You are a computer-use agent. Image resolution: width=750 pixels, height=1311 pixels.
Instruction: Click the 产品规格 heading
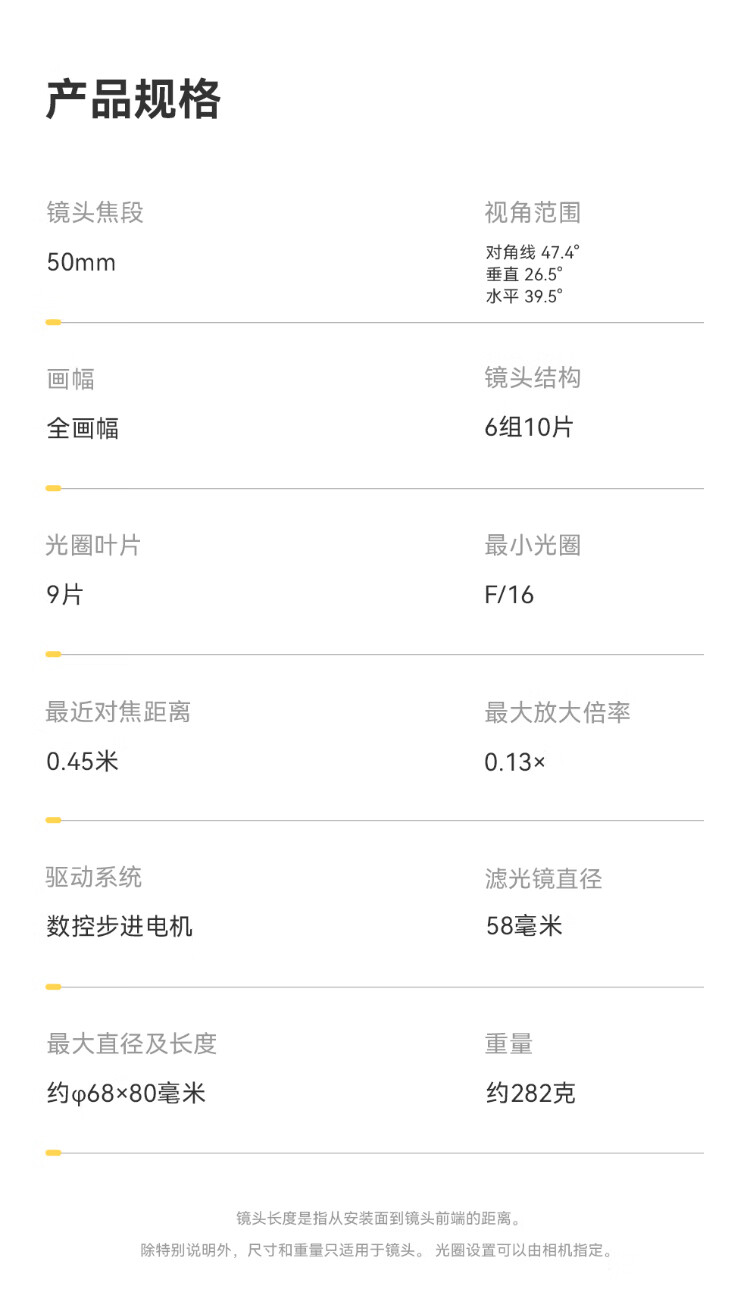tap(133, 99)
